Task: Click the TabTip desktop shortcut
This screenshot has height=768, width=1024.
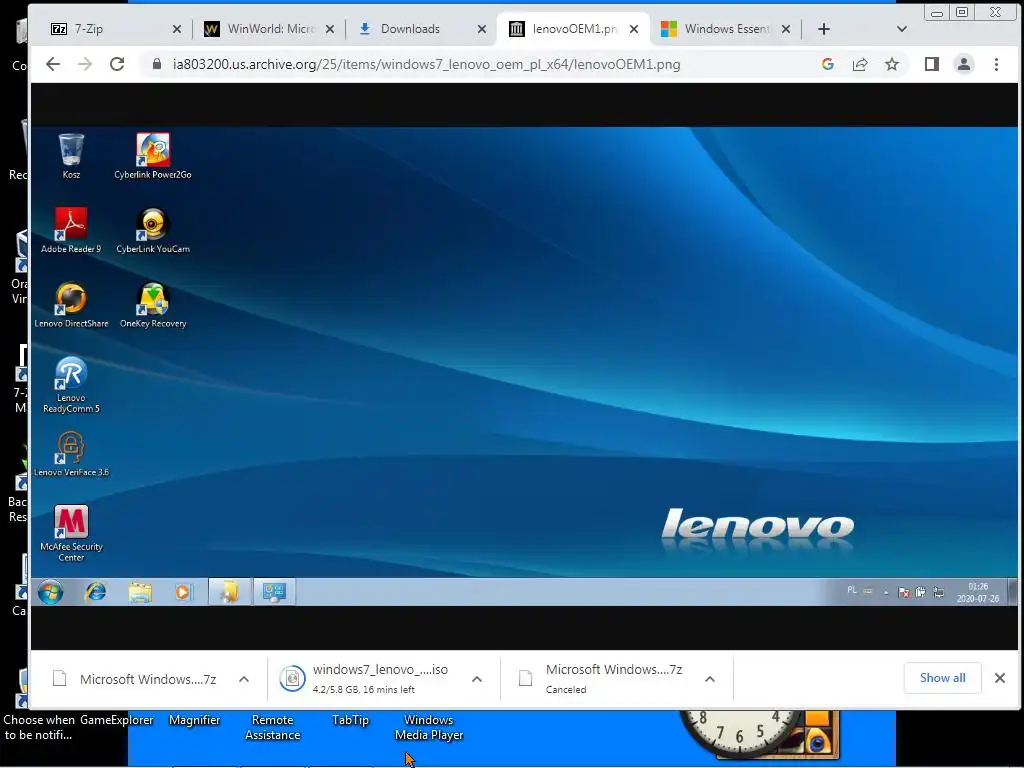Action: (x=350, y=720)
